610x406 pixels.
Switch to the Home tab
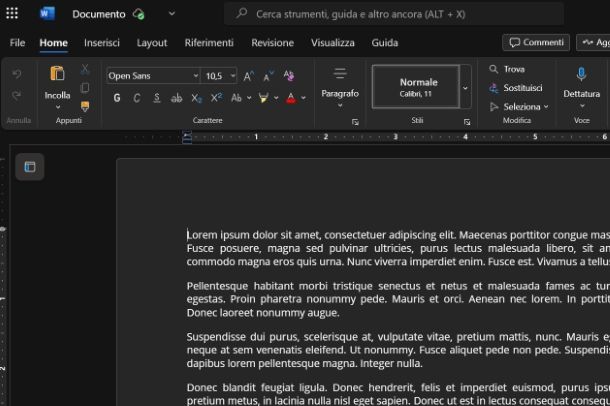(54, 43)
